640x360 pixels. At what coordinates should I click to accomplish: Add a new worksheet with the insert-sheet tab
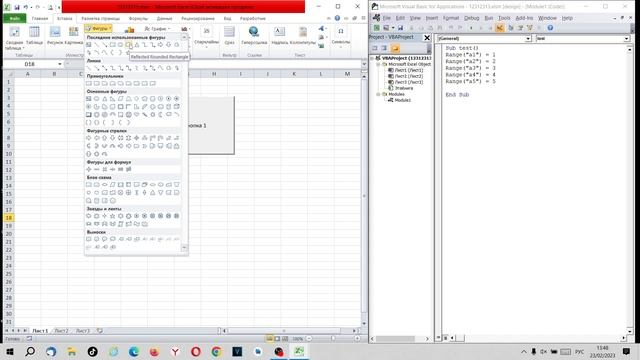pos(100,331)
